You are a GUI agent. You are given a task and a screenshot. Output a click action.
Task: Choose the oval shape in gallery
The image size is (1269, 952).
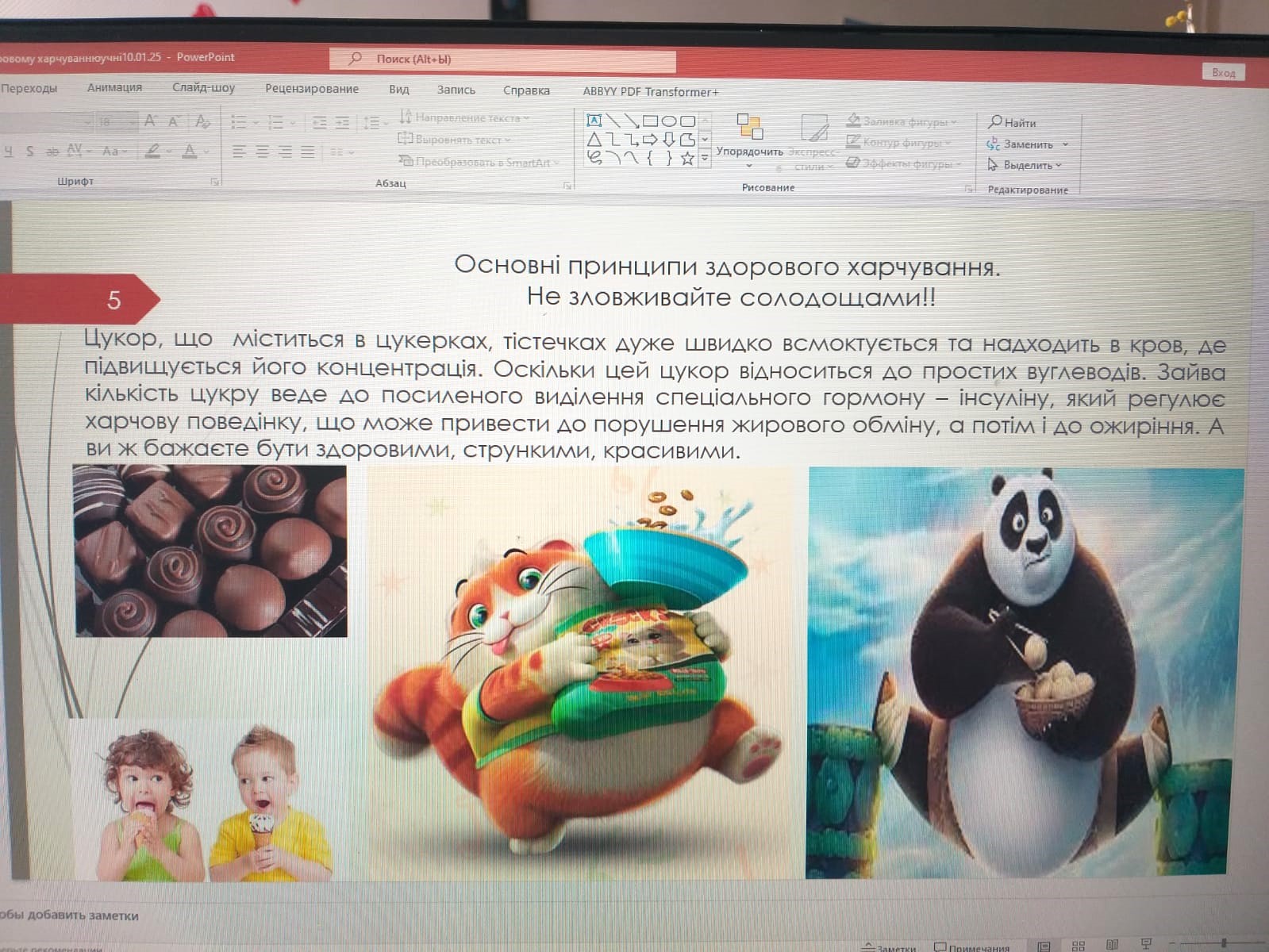tap(669, 121)
